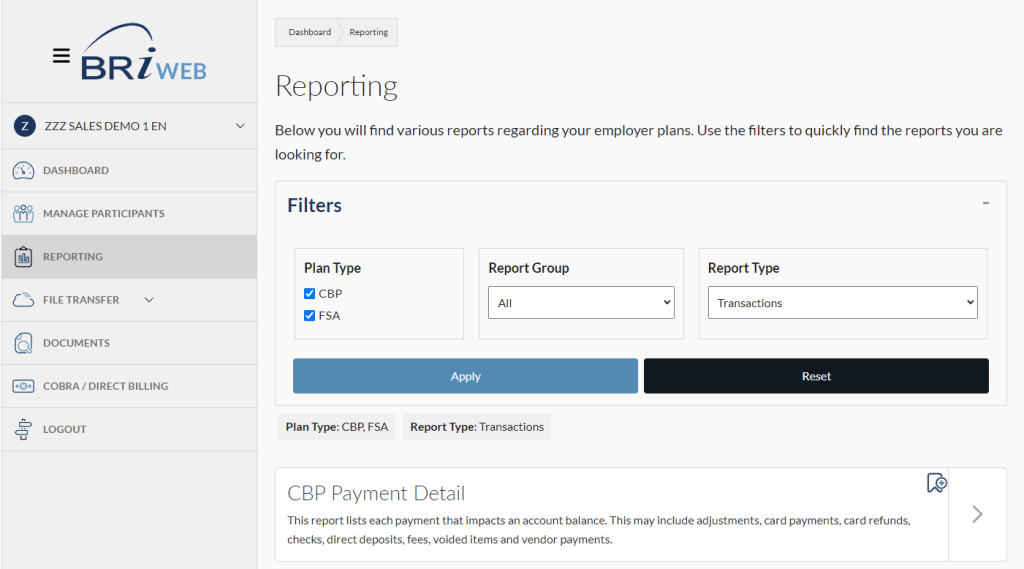
Task: Collapse the Filters panel with minus button
Action: (x=985, y=203)
